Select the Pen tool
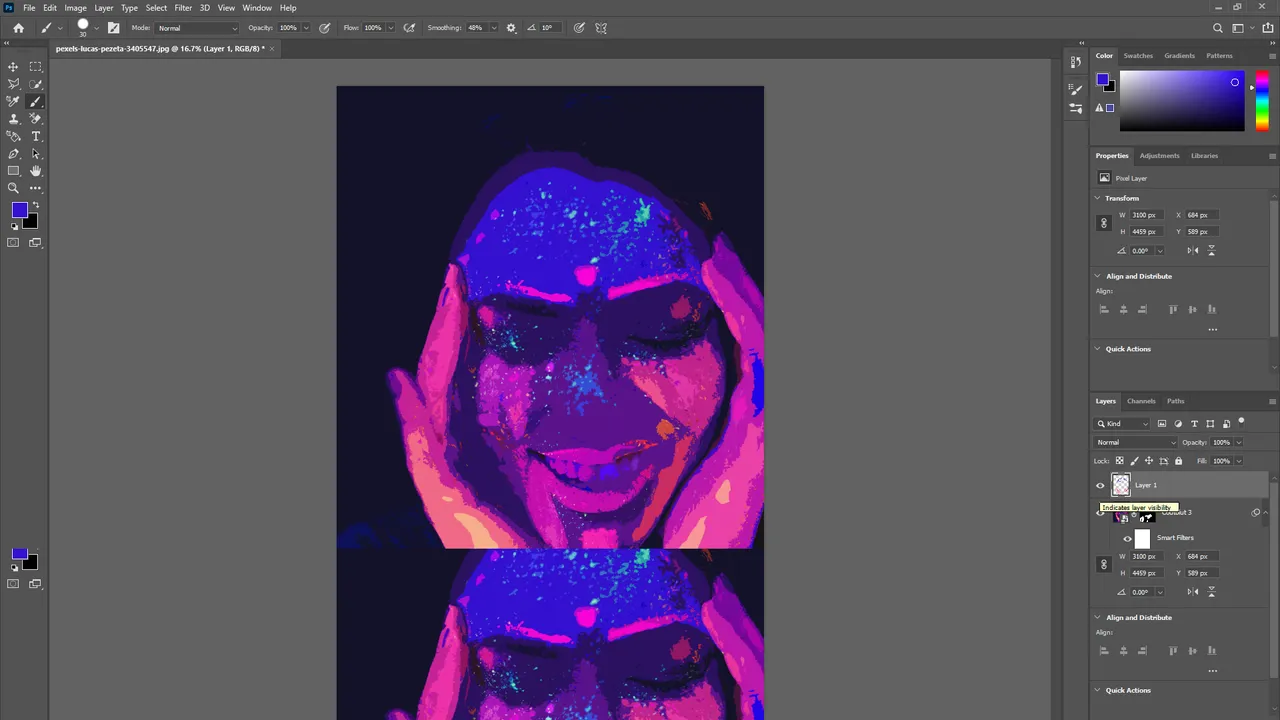 tap(13, 154)
